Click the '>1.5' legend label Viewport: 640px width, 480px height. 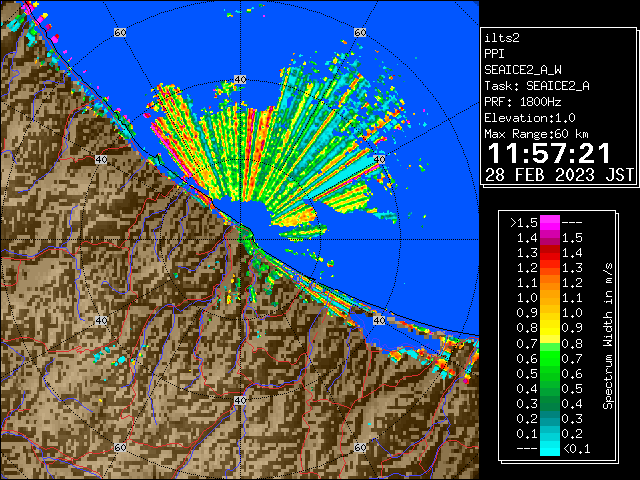click(523, 223)
